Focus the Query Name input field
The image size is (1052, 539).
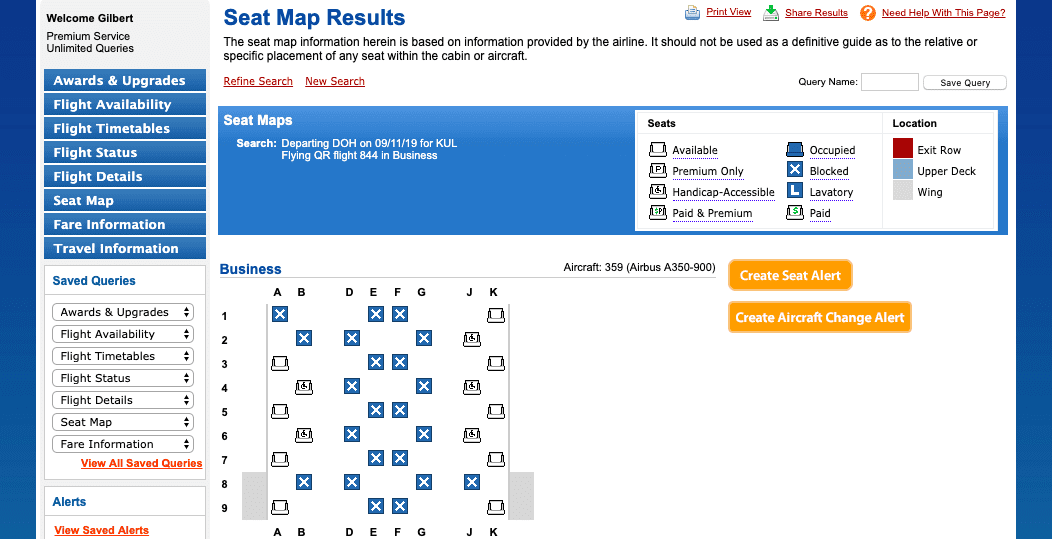890,82
